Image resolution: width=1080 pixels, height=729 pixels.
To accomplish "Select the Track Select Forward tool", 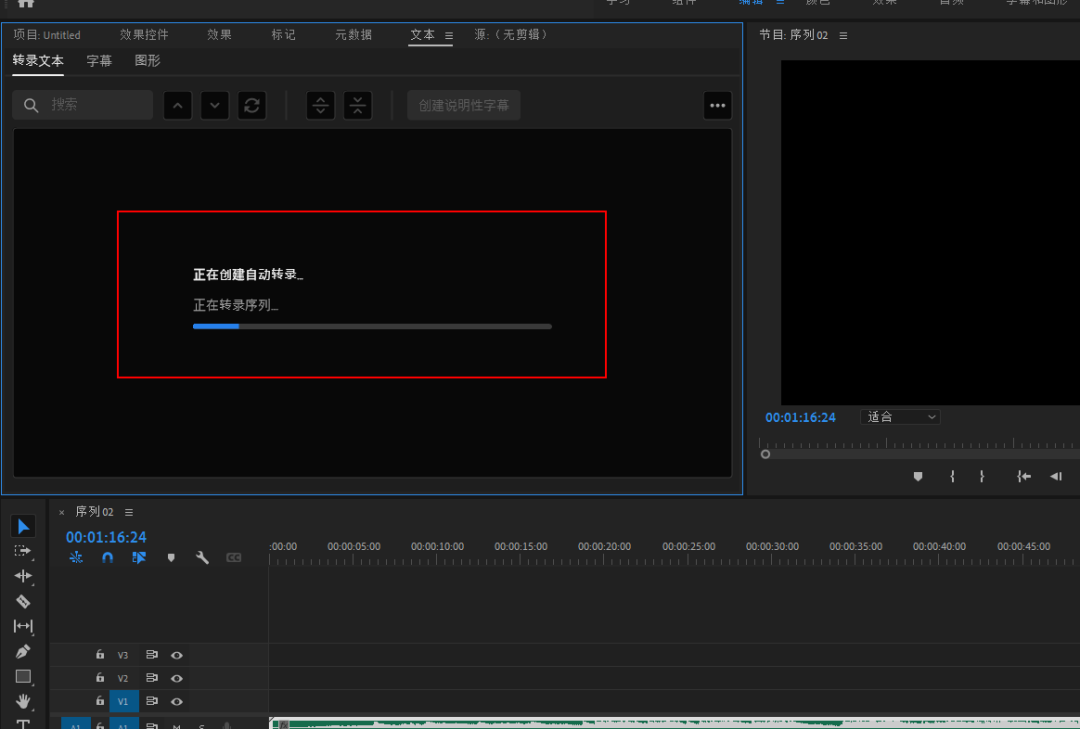I will [x=23, y=551].
